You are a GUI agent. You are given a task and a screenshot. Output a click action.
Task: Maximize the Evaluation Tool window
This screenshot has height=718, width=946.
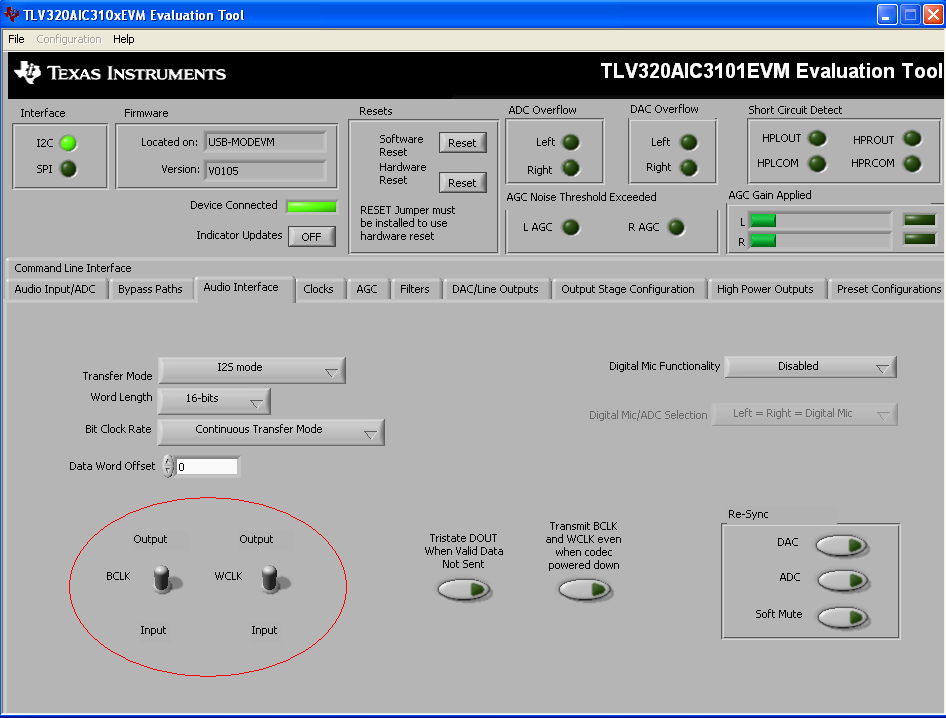910,14
